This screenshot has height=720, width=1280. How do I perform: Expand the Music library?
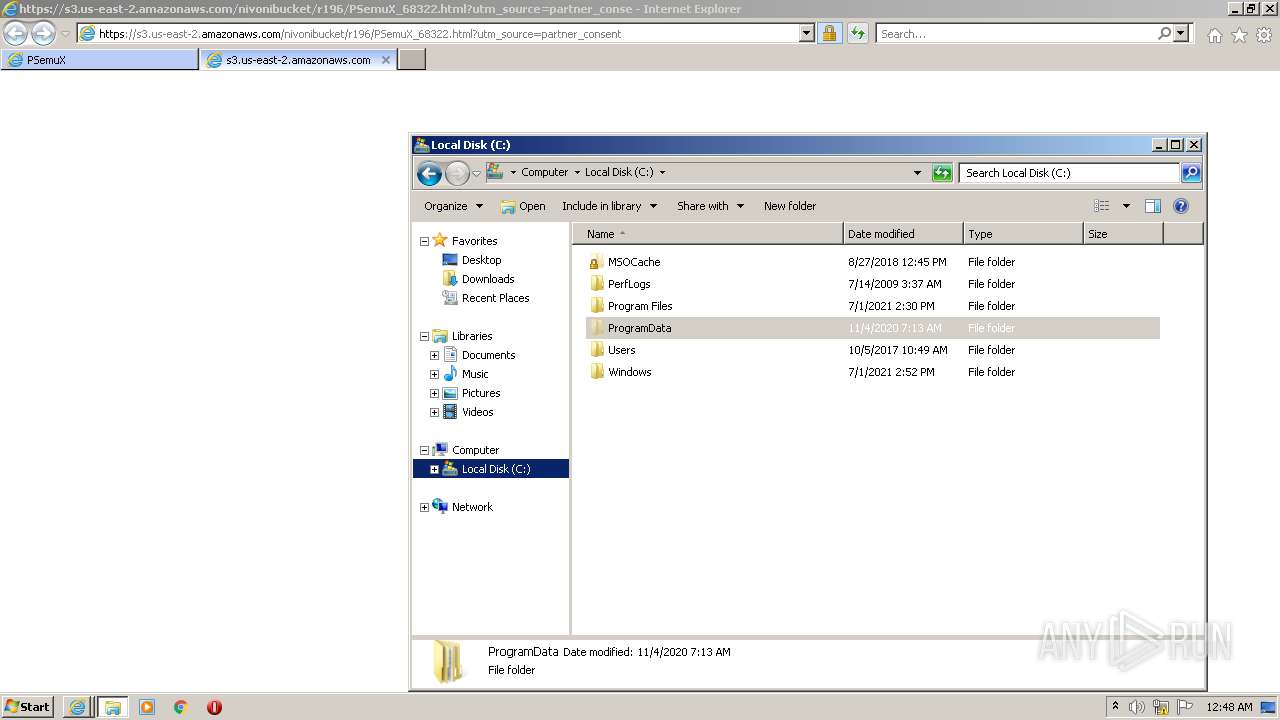[x=434, y=374]
